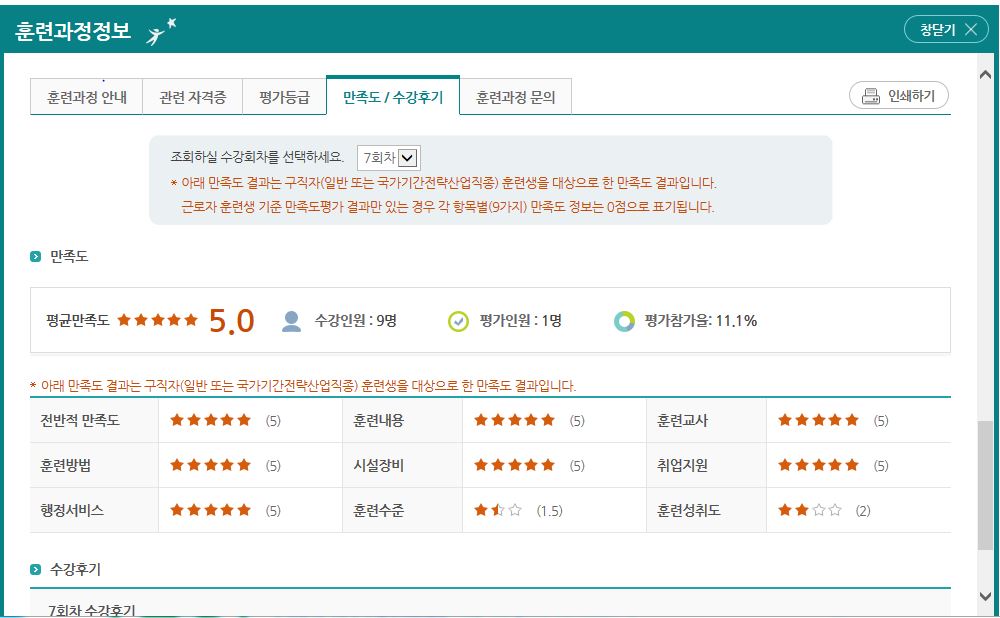Click the 만족도 / 수강후기 tab

pos(393,98)
